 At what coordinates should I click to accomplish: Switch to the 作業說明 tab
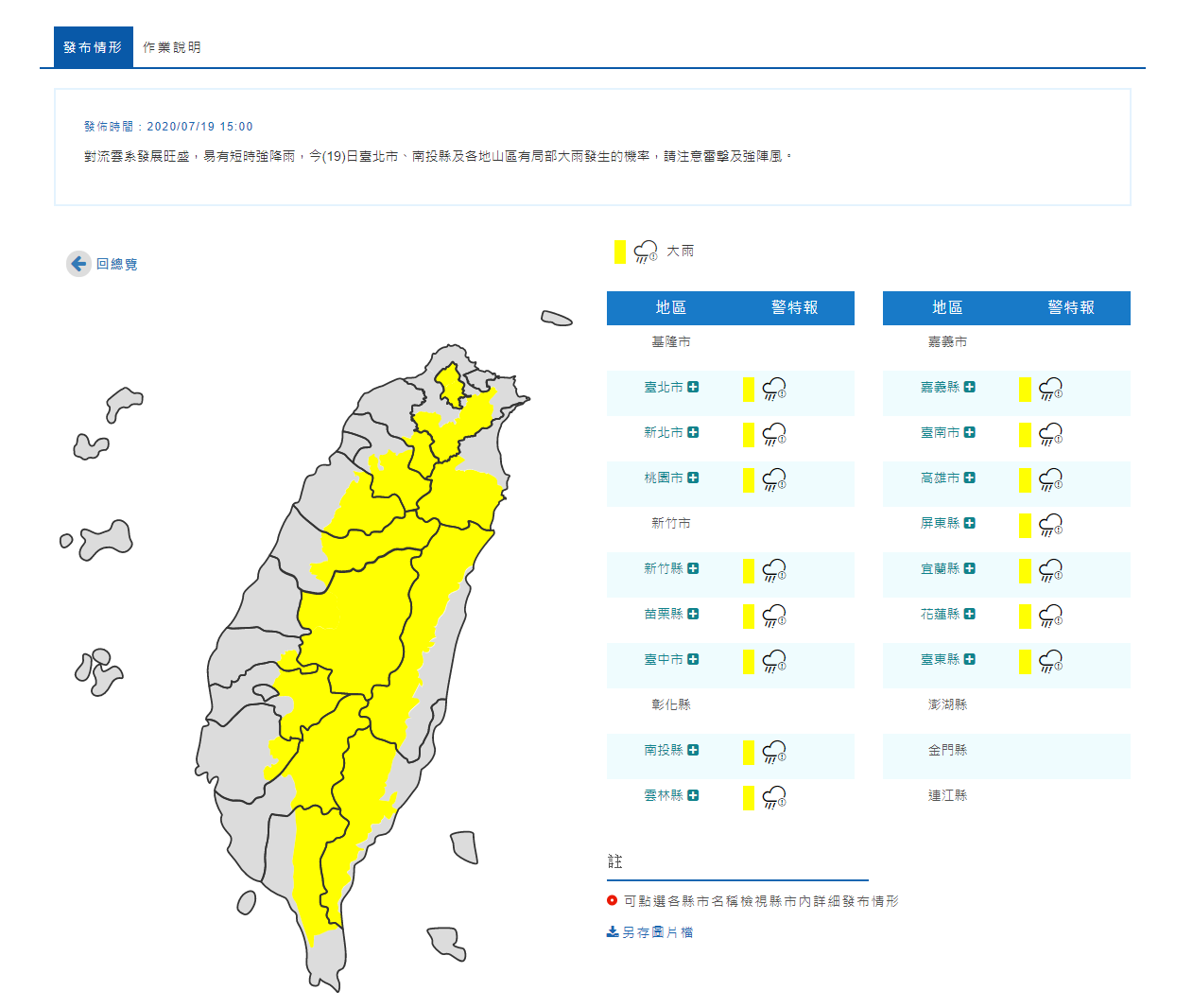(x=171, y=47)
